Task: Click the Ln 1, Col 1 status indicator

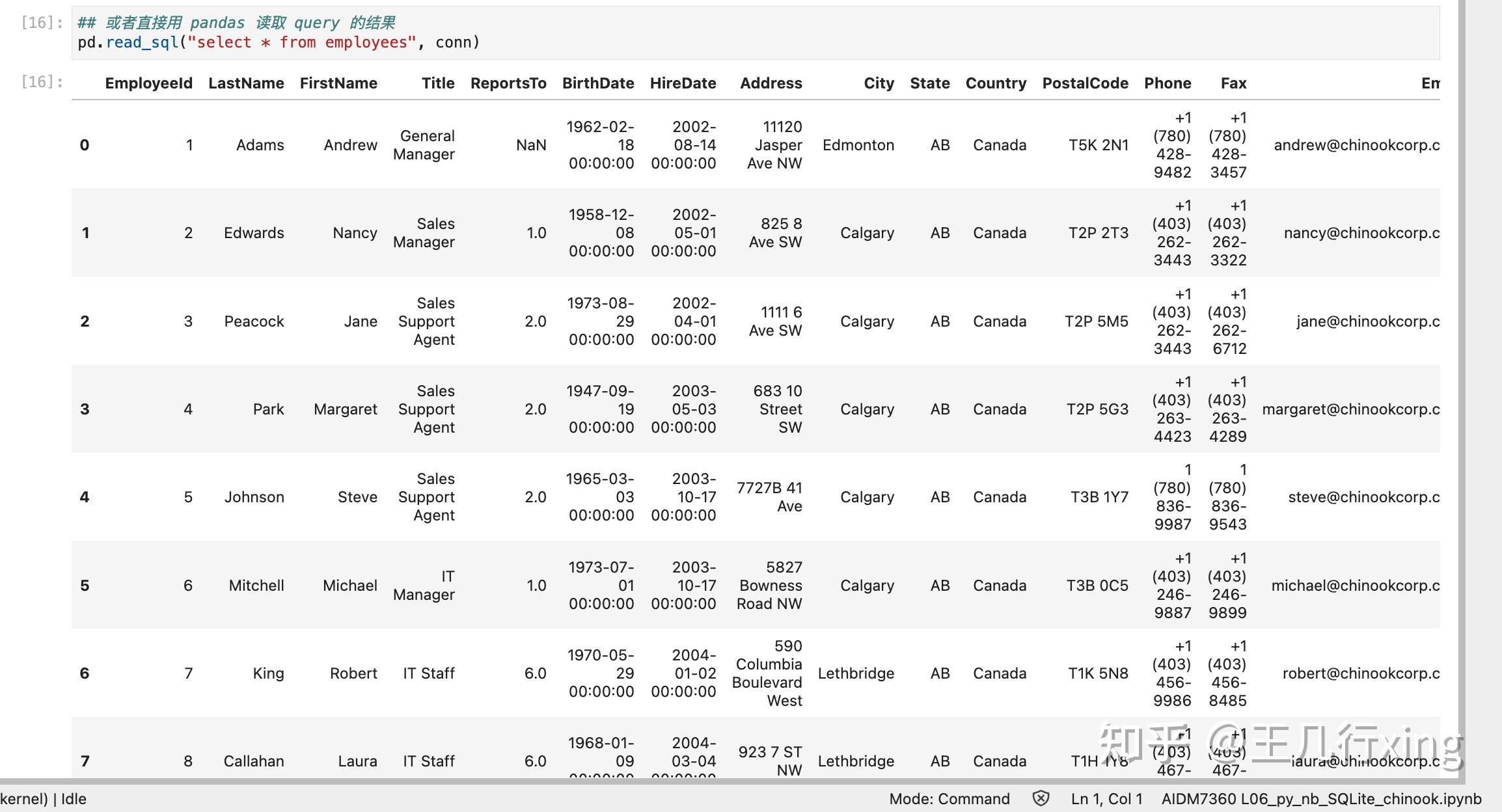Action: (1106, 799)
